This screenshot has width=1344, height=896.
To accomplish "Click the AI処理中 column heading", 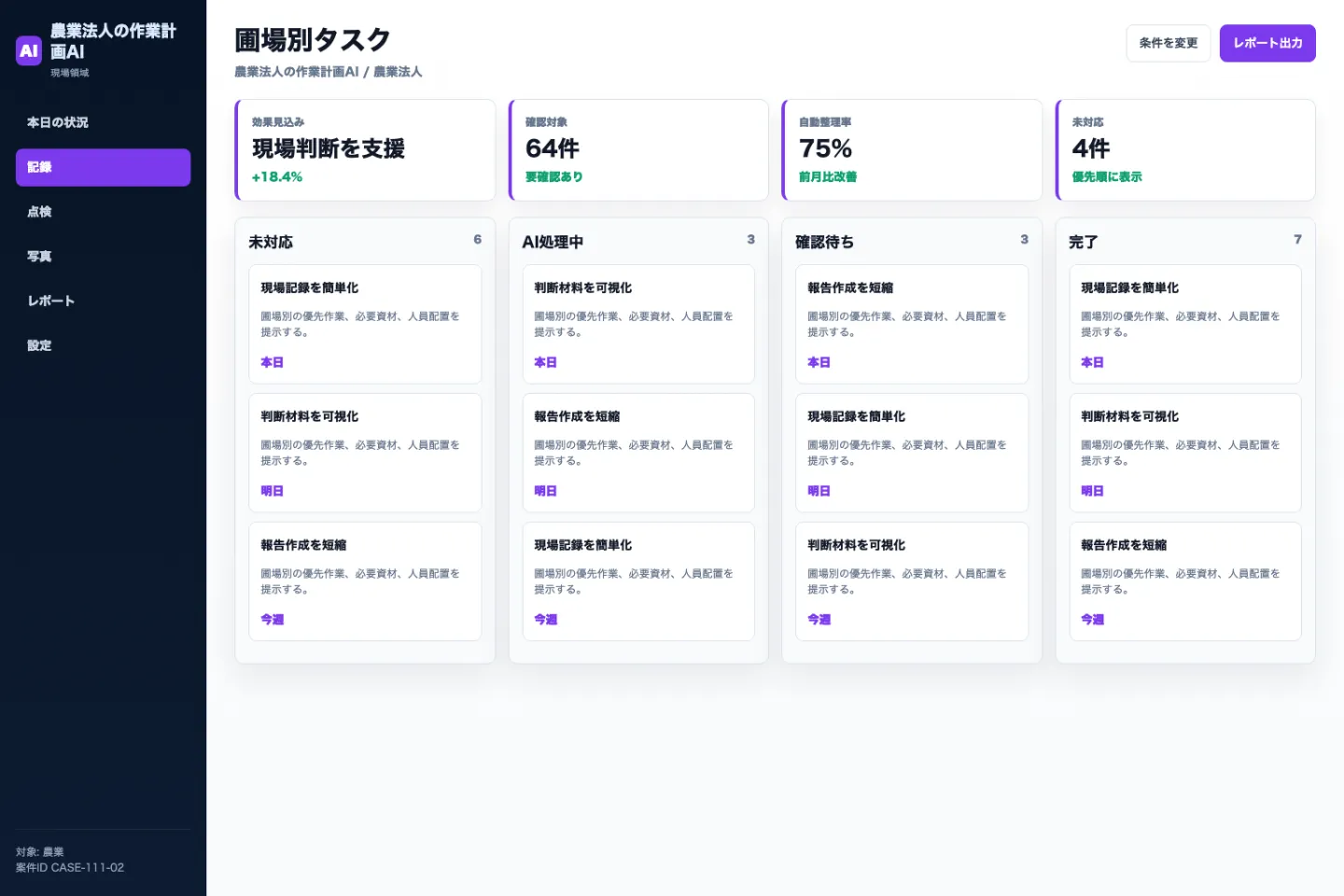I will pos(553,242).
